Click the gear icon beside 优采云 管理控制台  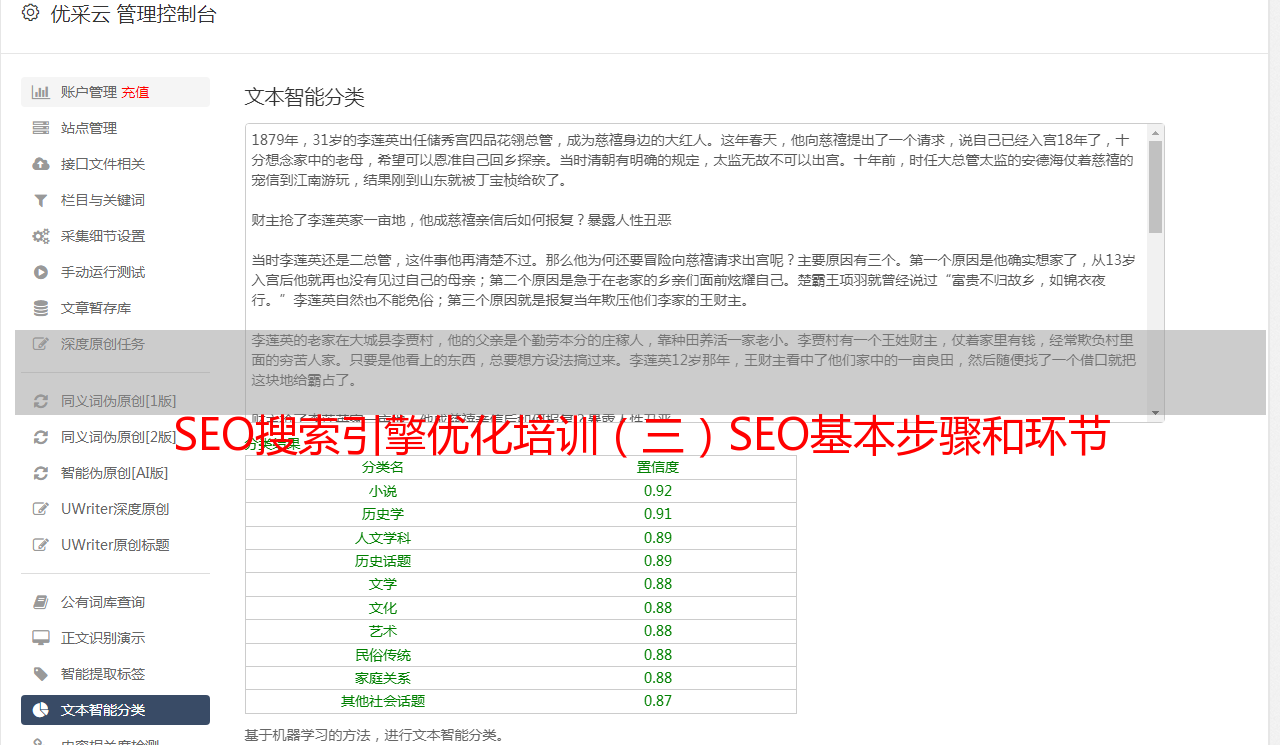[30, 13]
